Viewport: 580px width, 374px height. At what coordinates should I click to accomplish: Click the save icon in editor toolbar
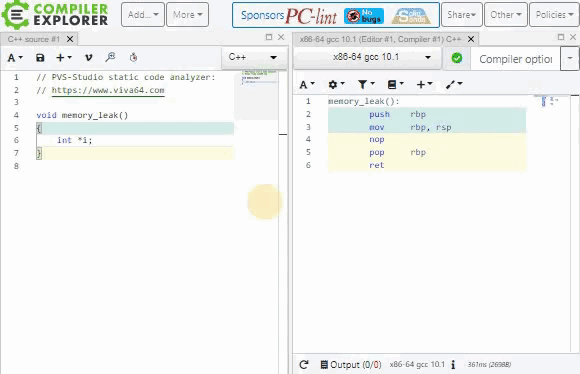(40, 58)
